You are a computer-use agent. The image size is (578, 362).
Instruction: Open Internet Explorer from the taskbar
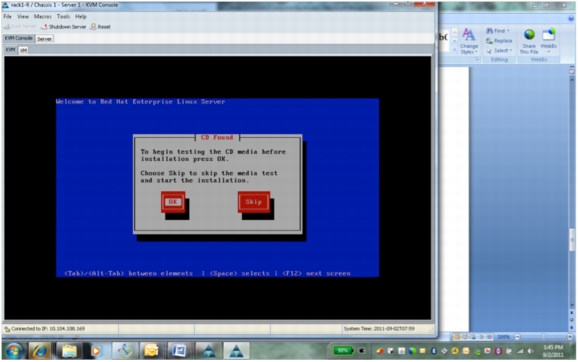39,351
